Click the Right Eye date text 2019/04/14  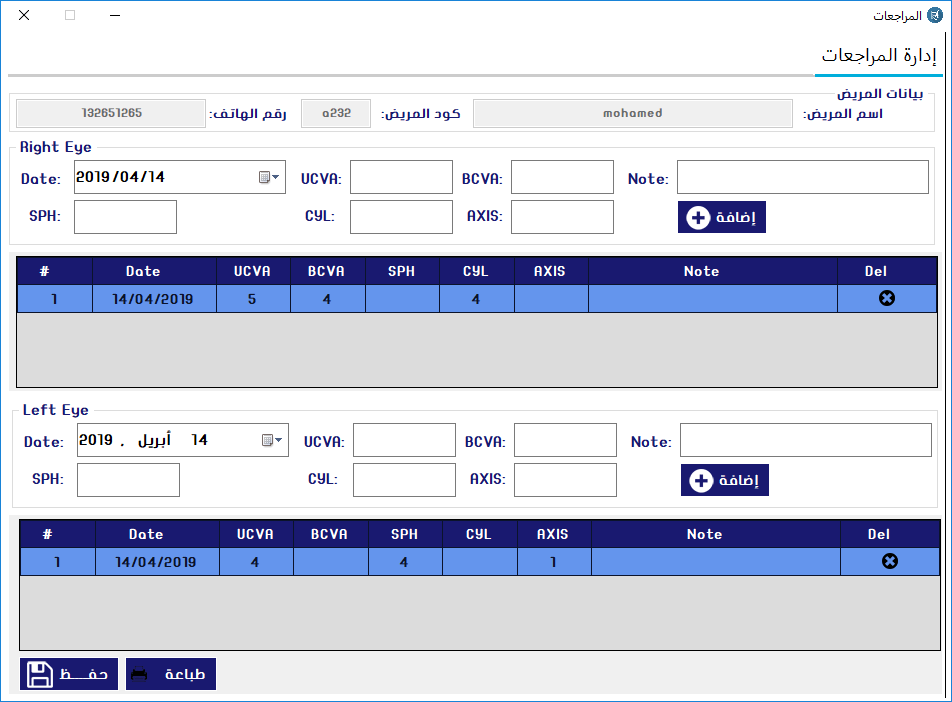120,177
